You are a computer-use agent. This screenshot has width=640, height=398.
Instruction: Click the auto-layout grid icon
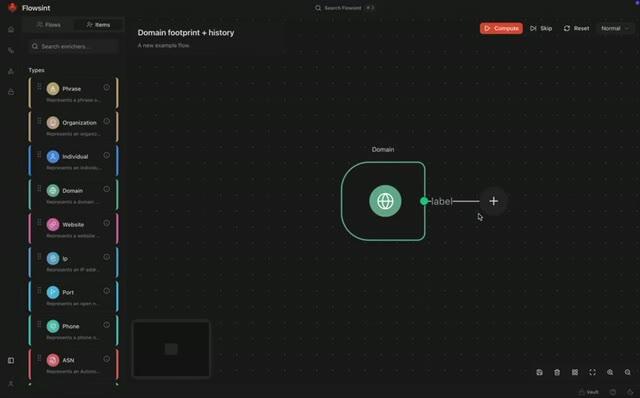pos(575,372)
